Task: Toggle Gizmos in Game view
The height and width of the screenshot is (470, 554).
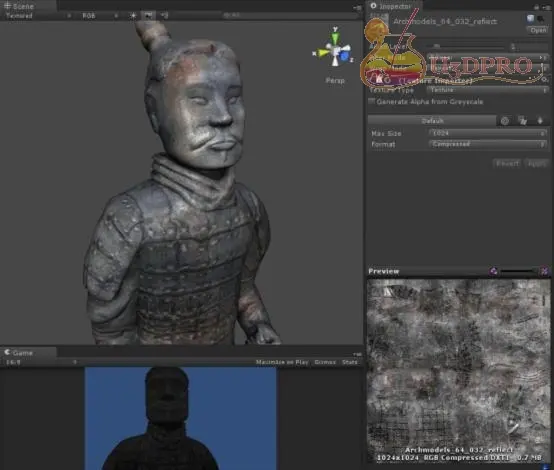Action: click(x=325, y=362)
